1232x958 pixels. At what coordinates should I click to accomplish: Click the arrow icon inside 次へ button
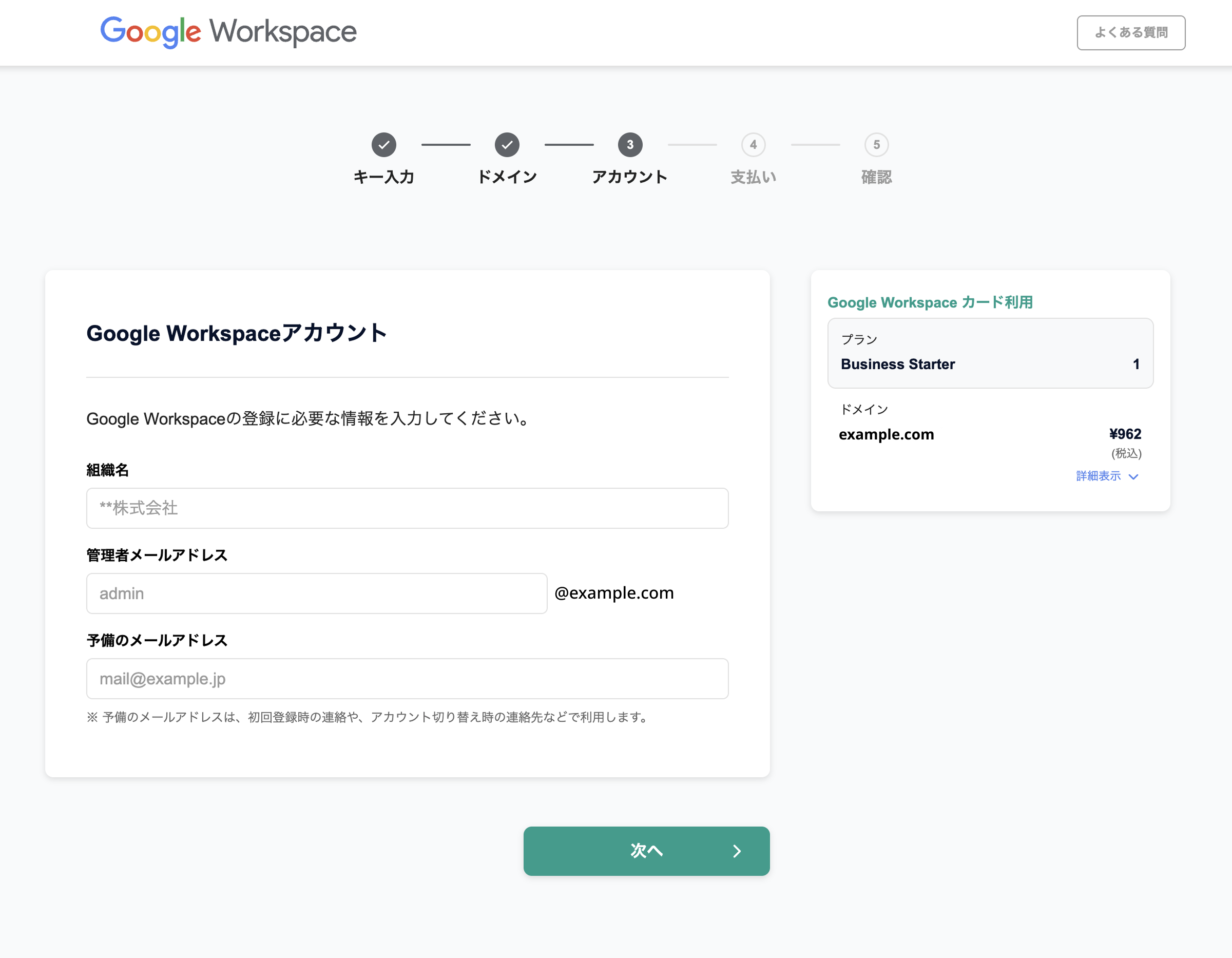pyautogui.click(x=737, y=851)
